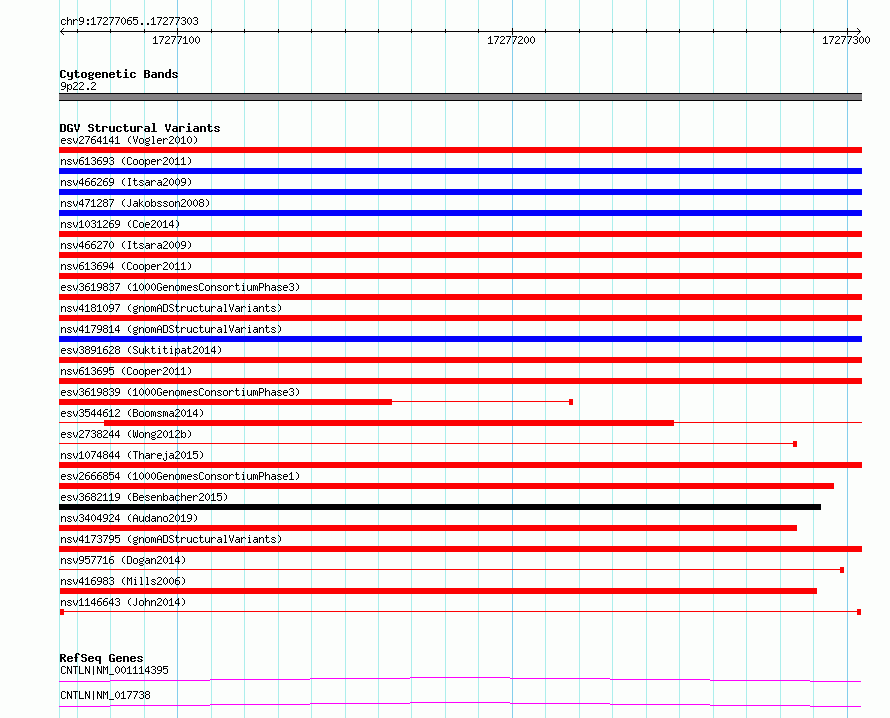
Task: Open esv2764141 (Vogler2010) variant label
Action: (x=129, y=140)
